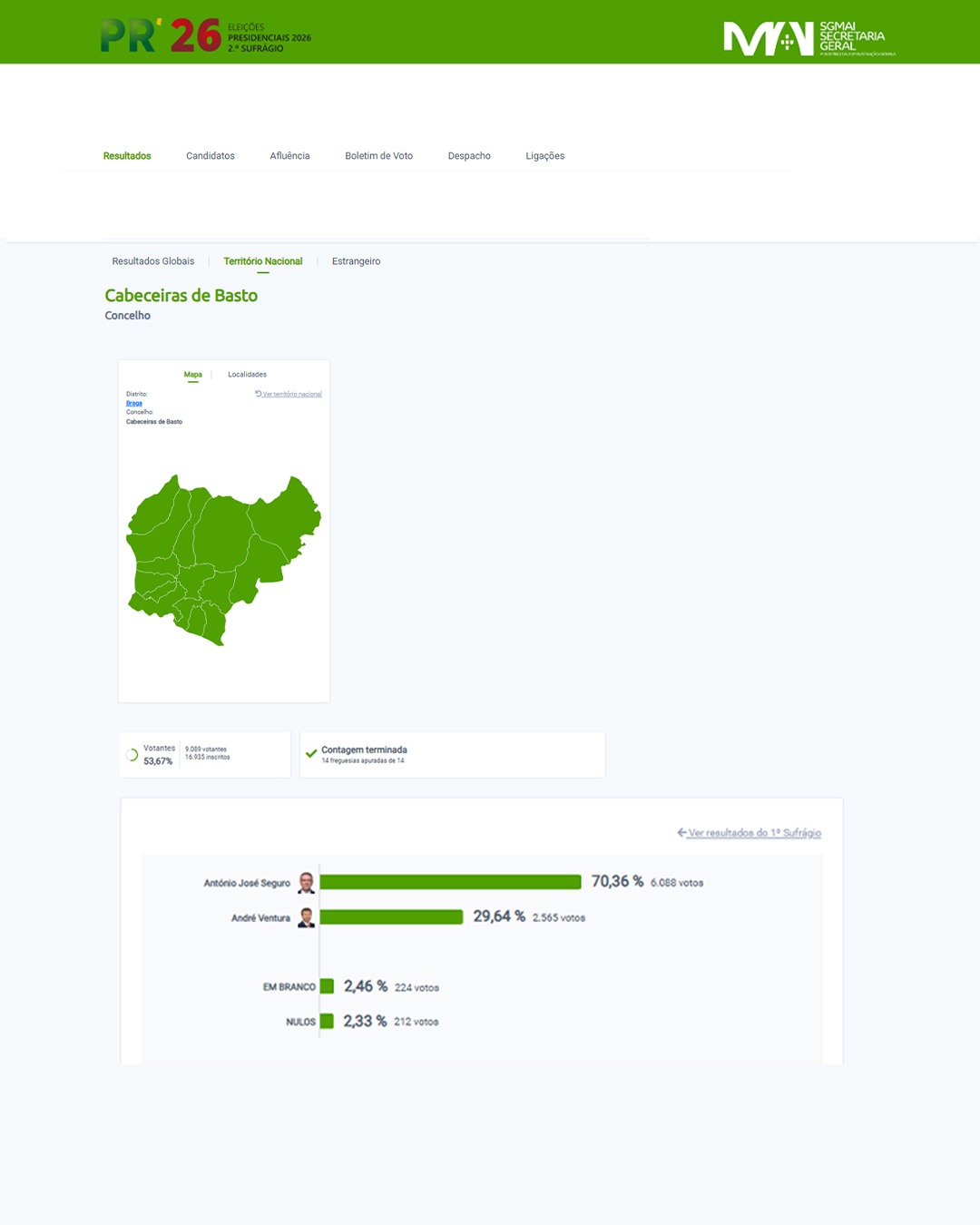Open the Candidatos menu item

click(x=211, y=156)
